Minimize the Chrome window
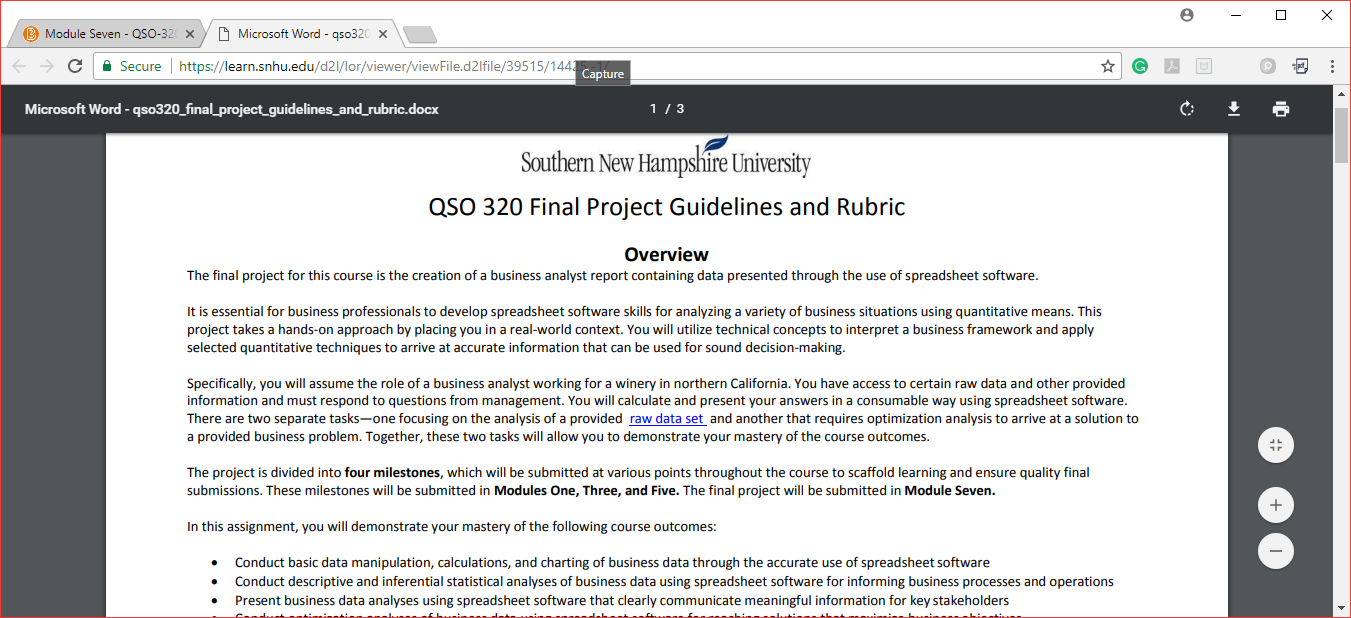 point(1236,15)
